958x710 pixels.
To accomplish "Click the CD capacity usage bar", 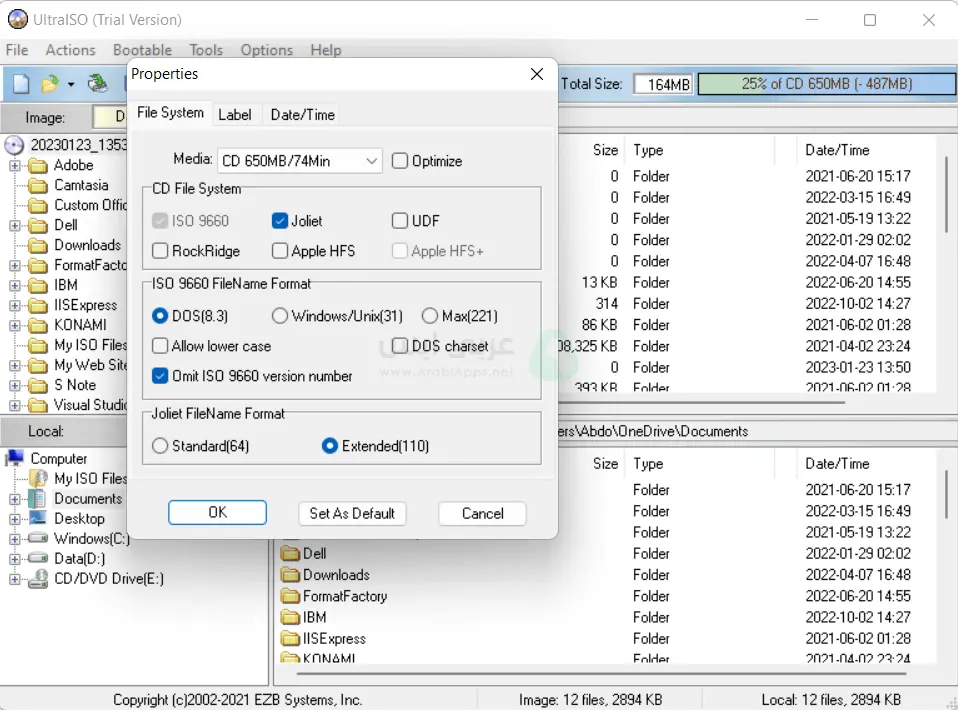I will click(825, 85).
